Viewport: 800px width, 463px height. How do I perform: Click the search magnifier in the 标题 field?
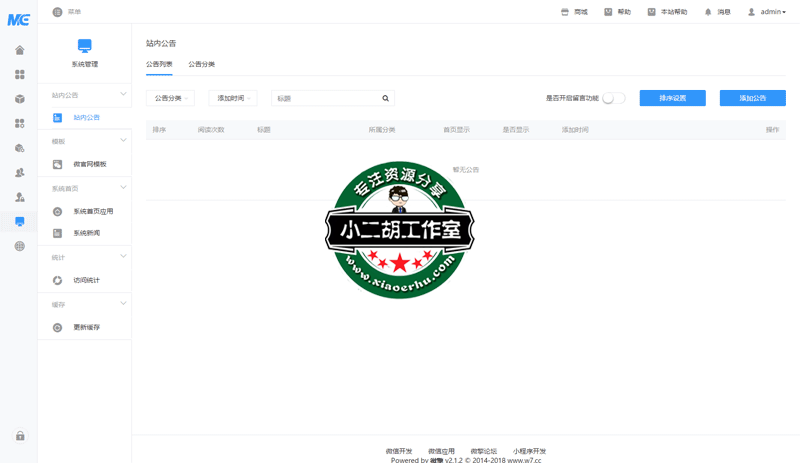point(386,98)
